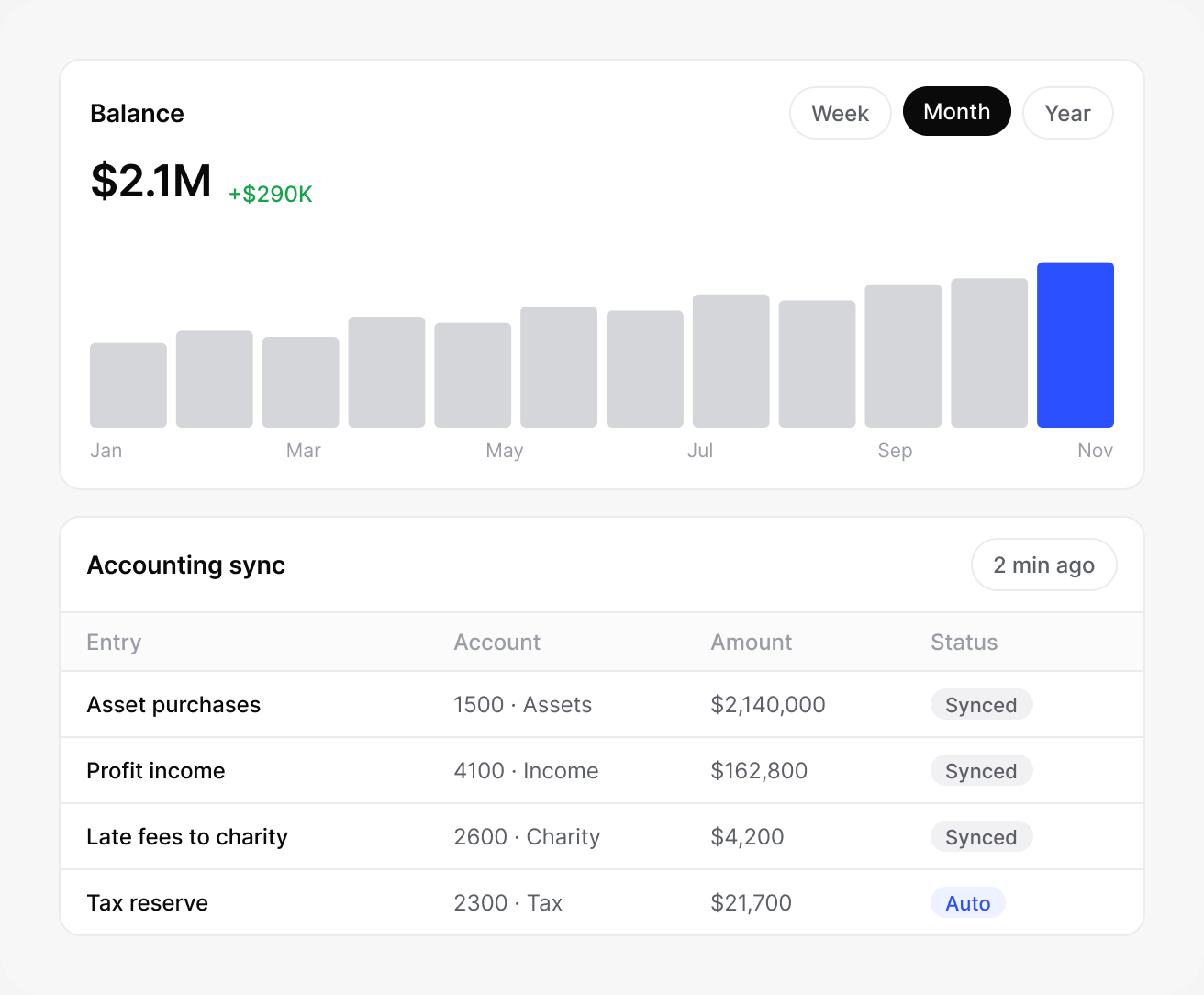Select the January bar in the chart
1204x995 pixels.
pyautogui.click(x=128, y=386)
